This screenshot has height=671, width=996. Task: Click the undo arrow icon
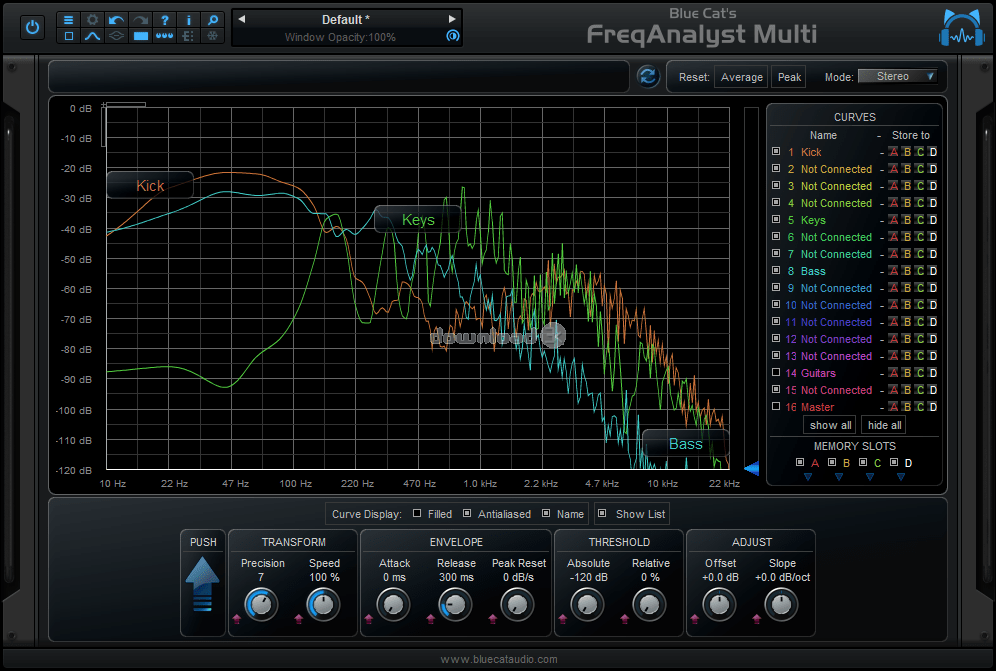[116, 20]
